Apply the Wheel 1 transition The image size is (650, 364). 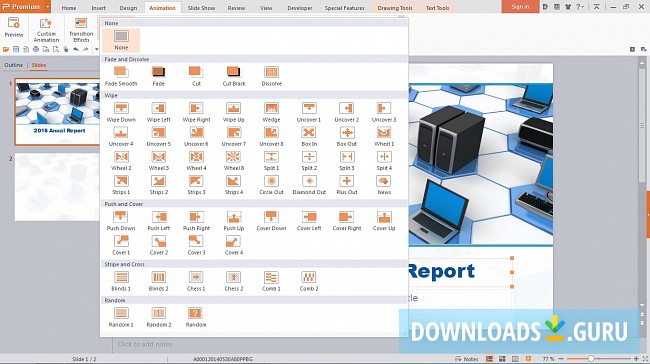384,136
